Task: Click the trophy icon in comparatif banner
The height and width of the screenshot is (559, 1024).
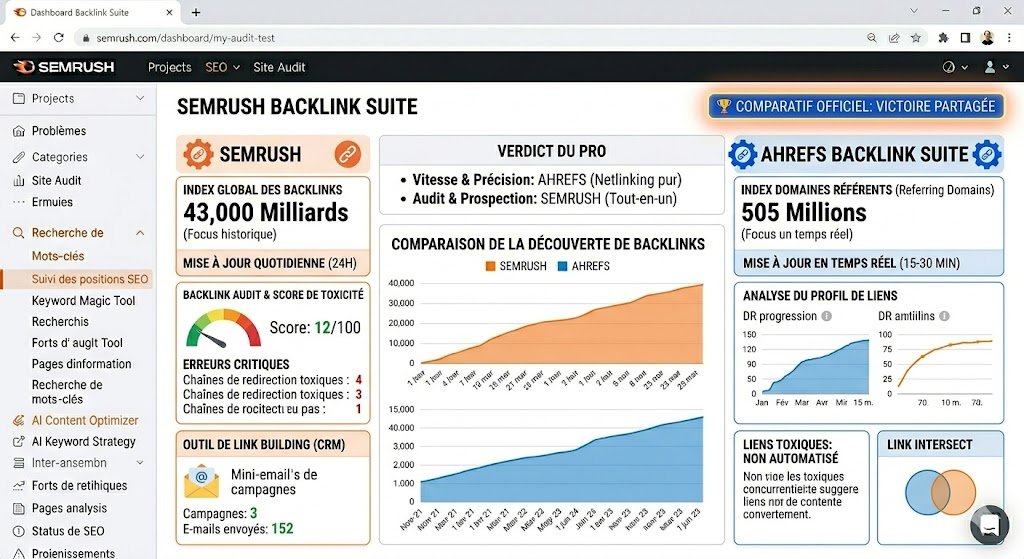Action: (724, 106)
